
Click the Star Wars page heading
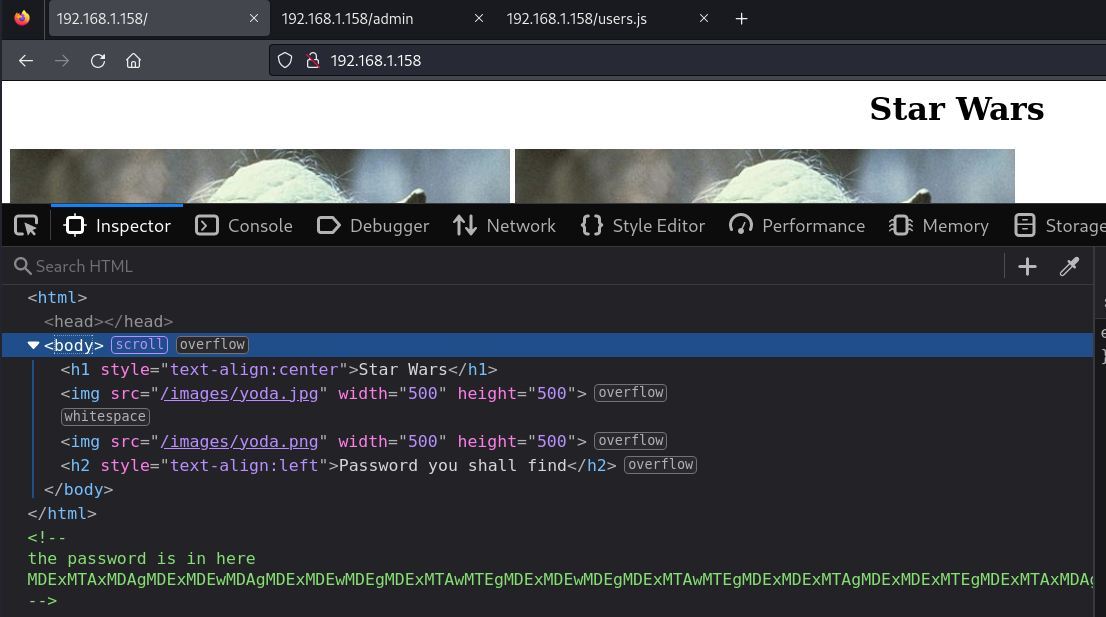pos(956,109)
